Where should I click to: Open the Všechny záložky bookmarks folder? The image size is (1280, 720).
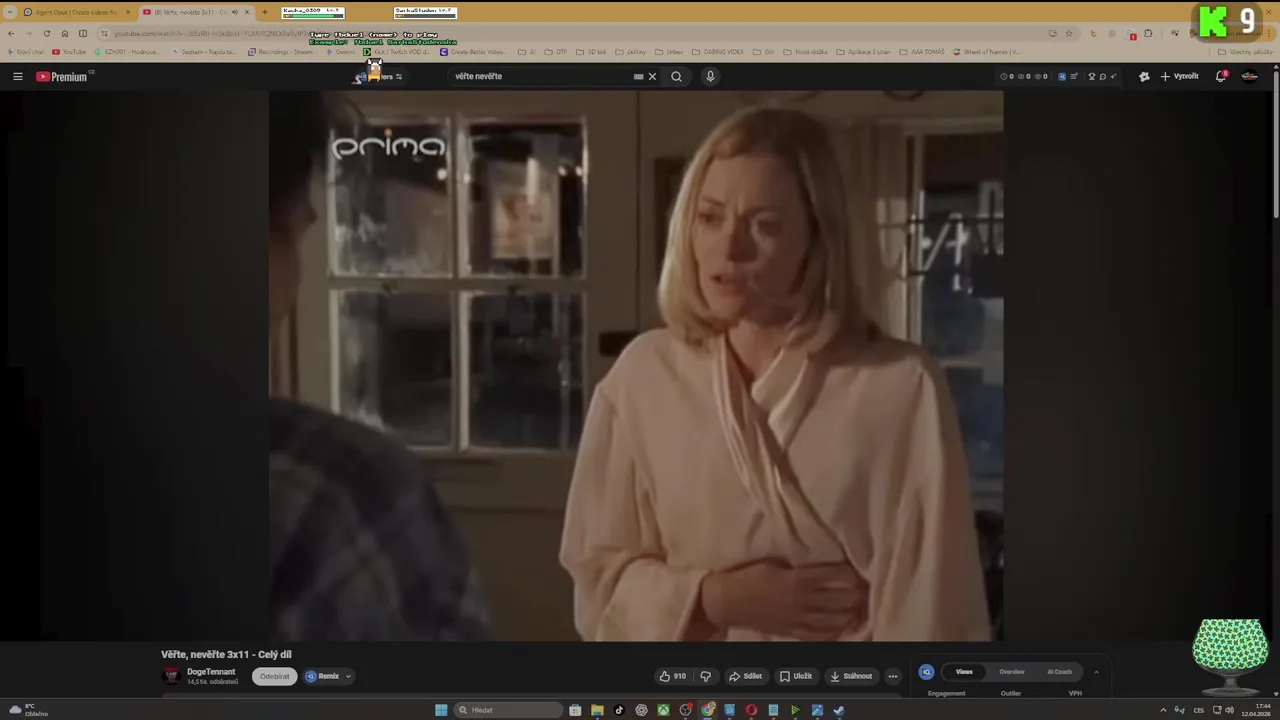coord(1245,52)
